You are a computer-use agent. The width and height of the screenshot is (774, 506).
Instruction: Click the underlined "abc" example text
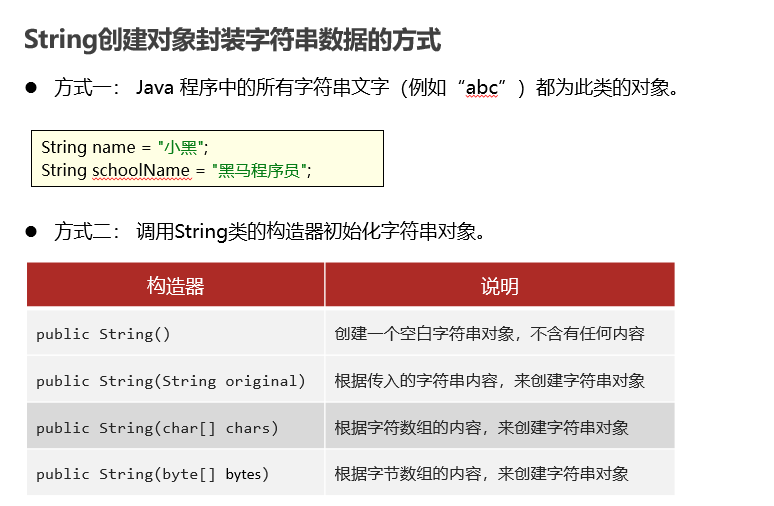(x=481, y=88)
